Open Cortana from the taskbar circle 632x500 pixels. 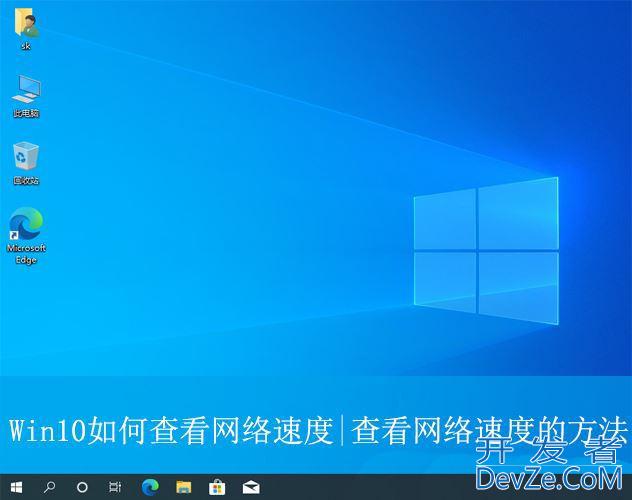click(x=83, y=487)
